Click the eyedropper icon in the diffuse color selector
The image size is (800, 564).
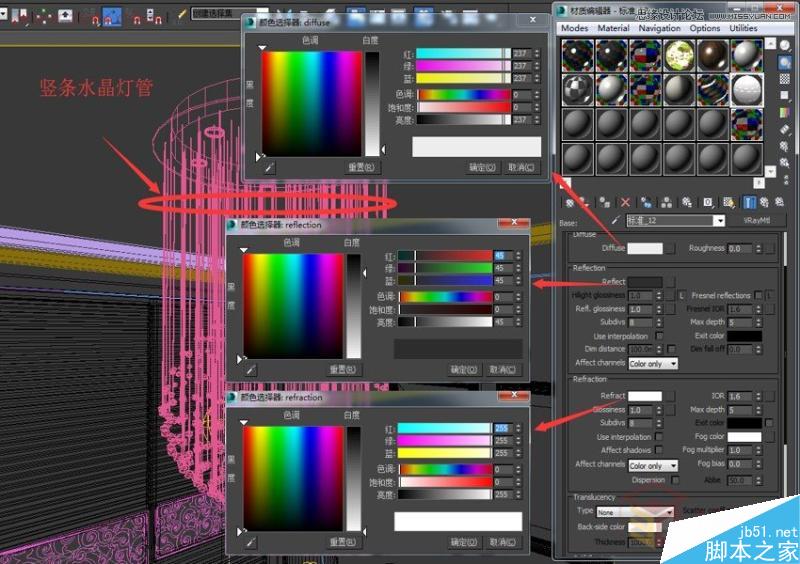point(269,167)
